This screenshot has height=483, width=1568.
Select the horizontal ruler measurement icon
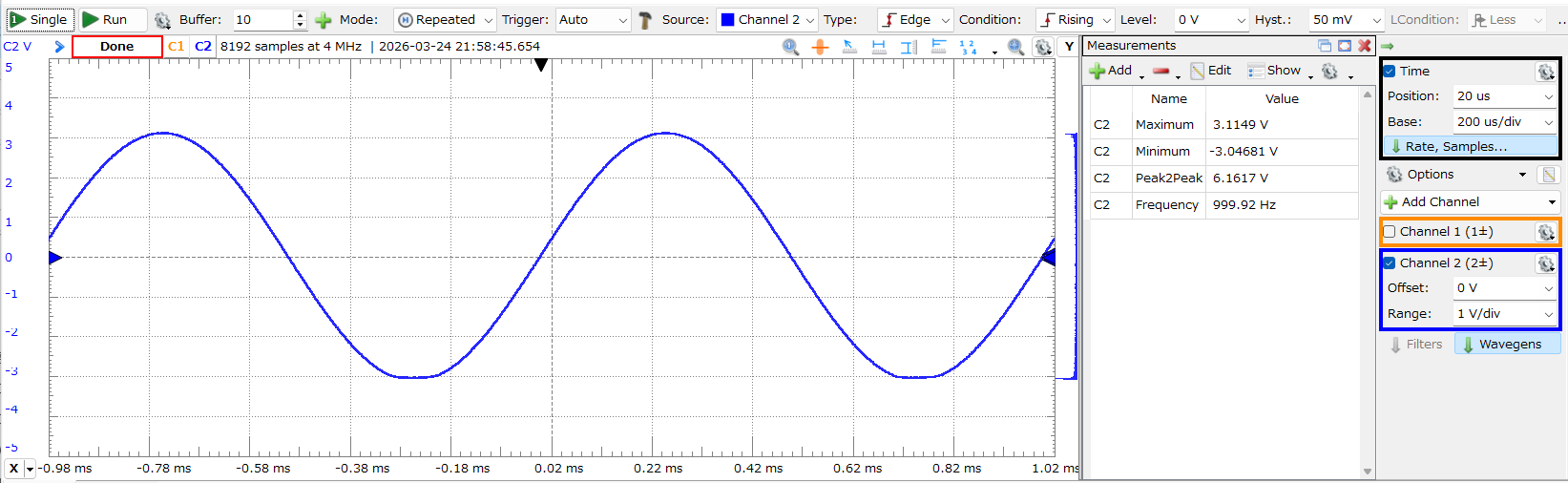click(879, 47)
